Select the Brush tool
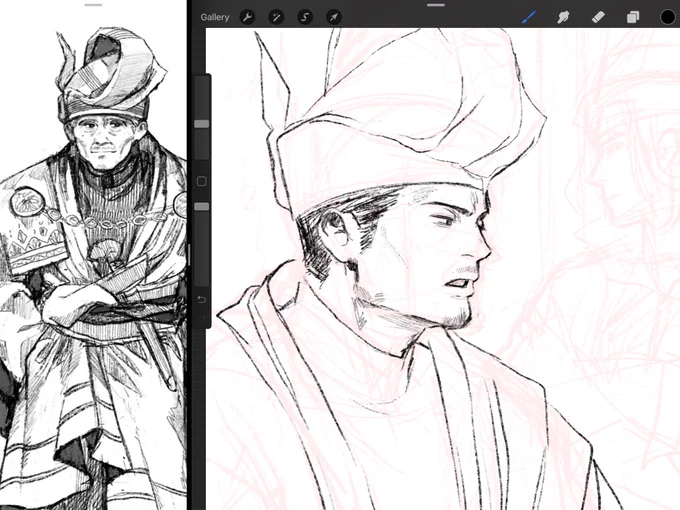 (x=529, y=17)
